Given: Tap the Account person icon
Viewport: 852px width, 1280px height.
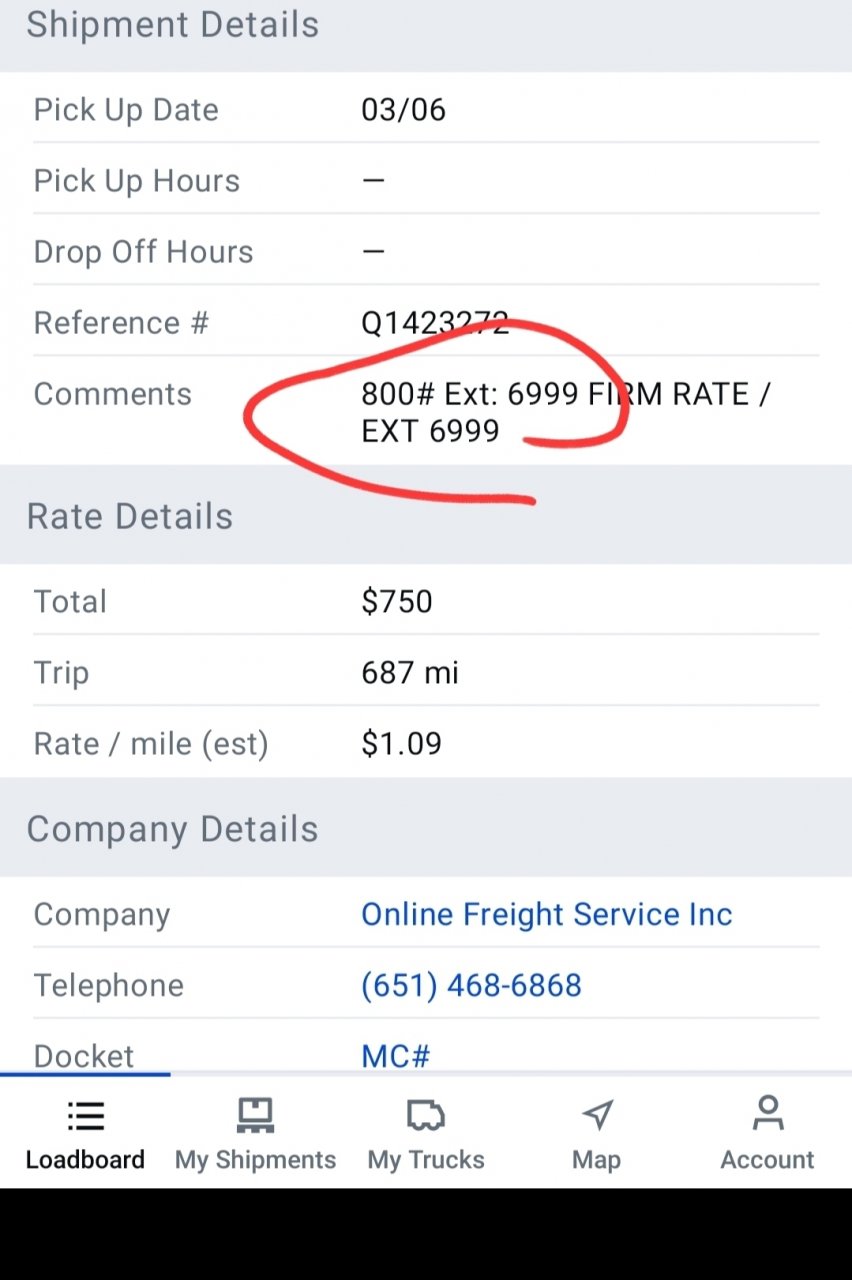Looking at the screenshot, I should (767, 1114).
